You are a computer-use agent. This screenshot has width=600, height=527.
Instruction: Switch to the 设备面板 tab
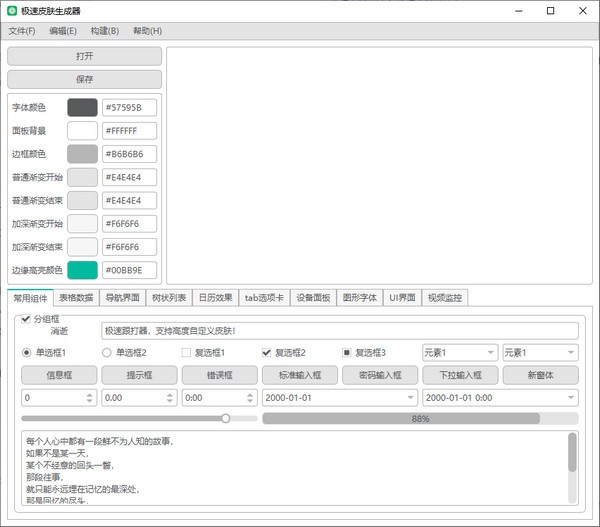point(313,298)
